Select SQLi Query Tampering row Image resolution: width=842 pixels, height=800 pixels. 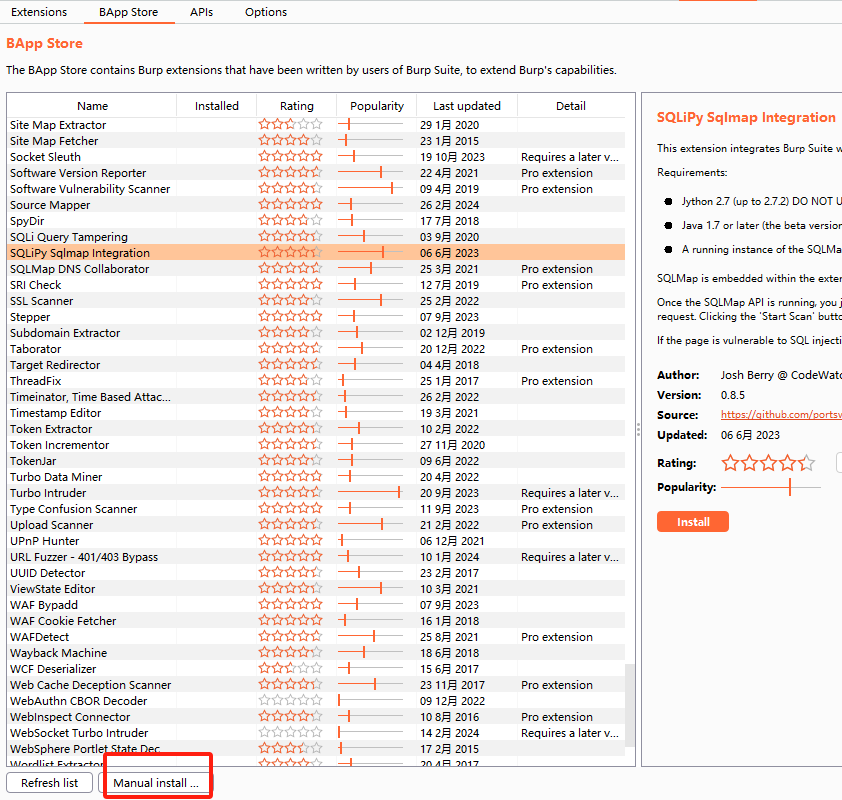pyautogui.click(x=316, y=237)
